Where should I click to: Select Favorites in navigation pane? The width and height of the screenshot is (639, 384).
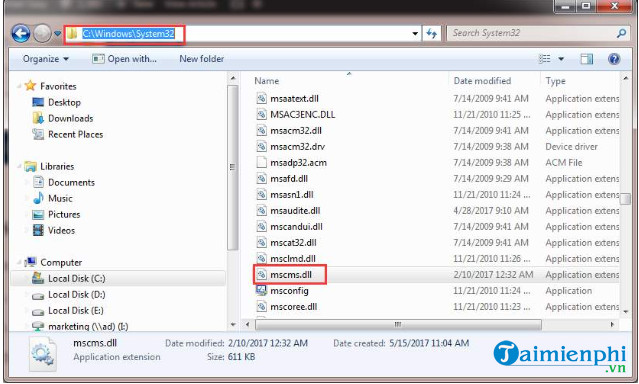click(x=58, y=86)
